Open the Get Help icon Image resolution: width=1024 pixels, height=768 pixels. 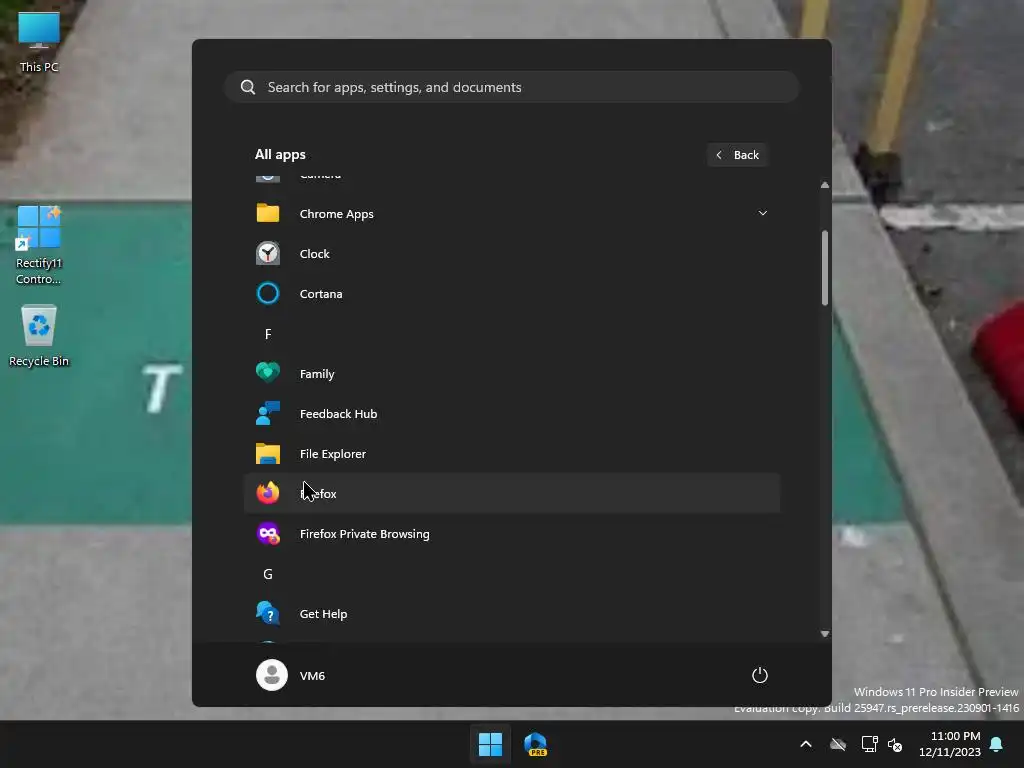point(268,613)
